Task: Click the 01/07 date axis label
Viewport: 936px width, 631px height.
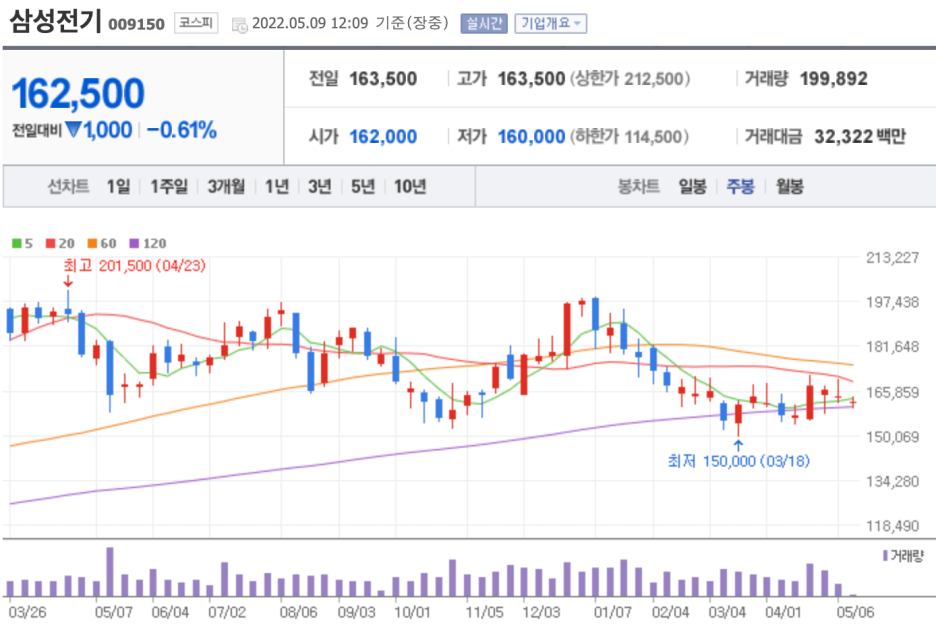Action: pos(612,612)
